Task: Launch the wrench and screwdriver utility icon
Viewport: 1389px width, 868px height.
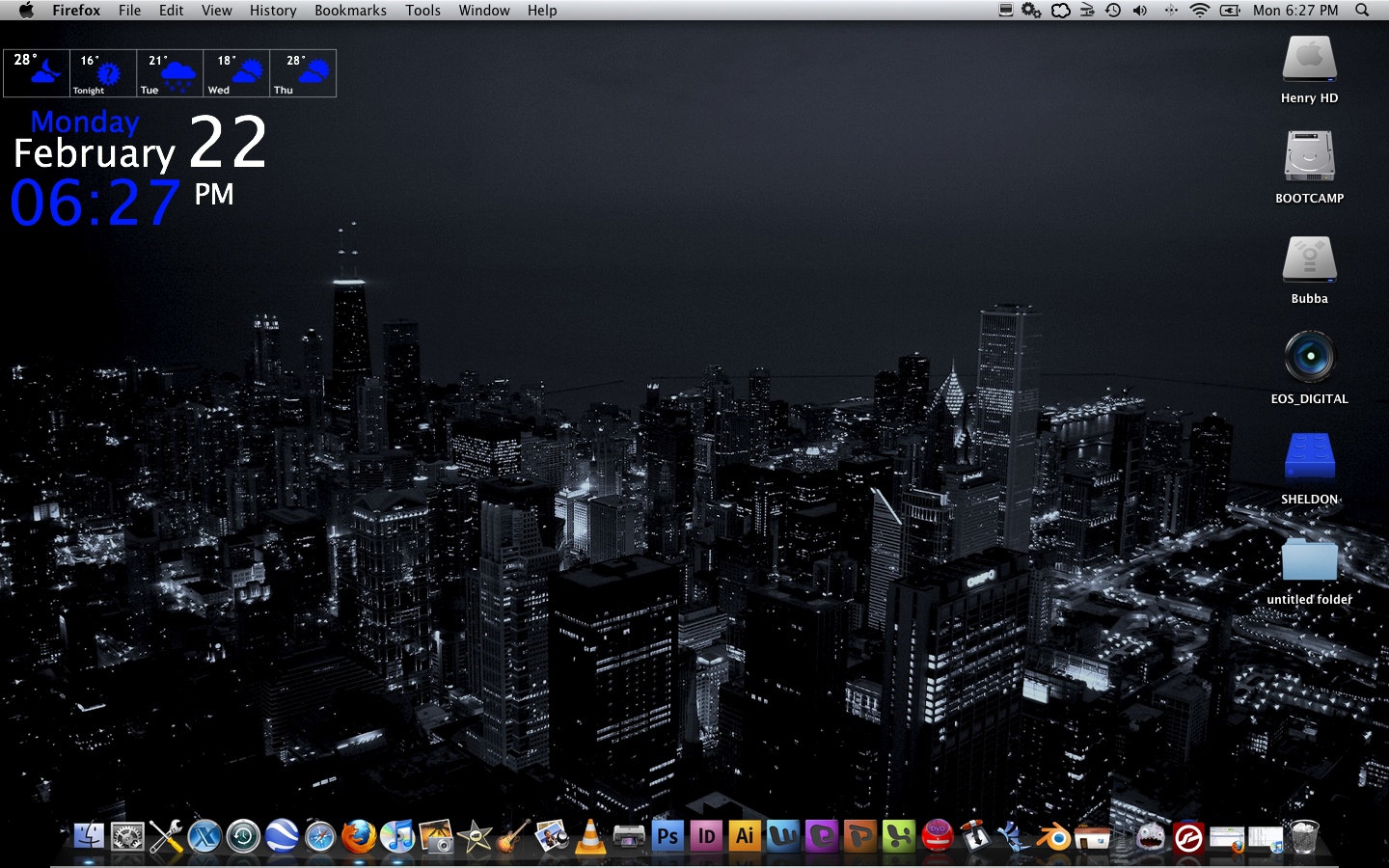Action: 166,836
